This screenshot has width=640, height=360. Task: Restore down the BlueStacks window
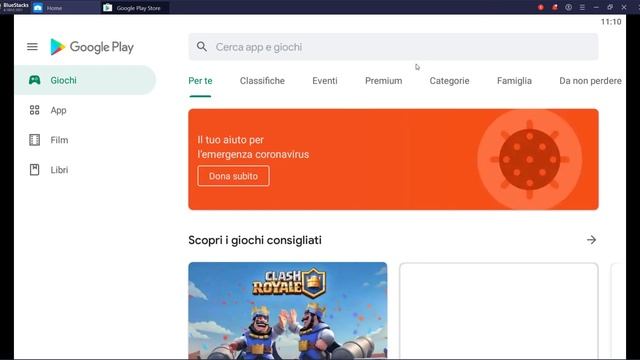click(x=610, y=7)
